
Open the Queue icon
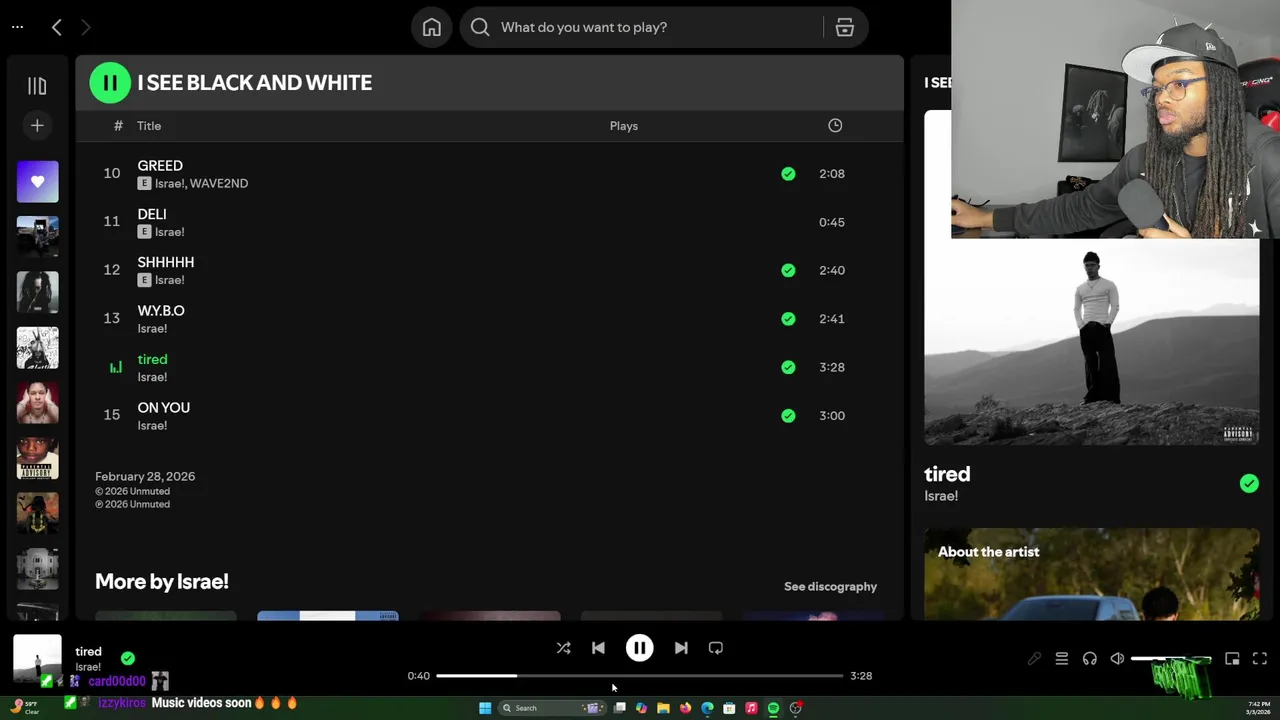click(x=1062, y=659)
